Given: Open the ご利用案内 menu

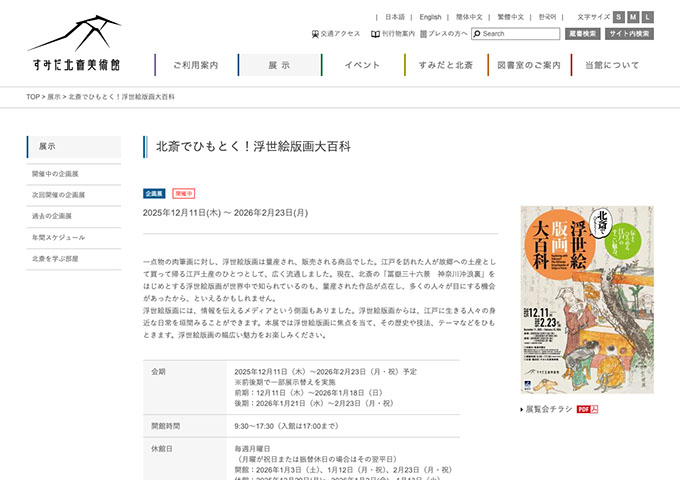Looking at the screenshot, I should click(x=196, y=65).
